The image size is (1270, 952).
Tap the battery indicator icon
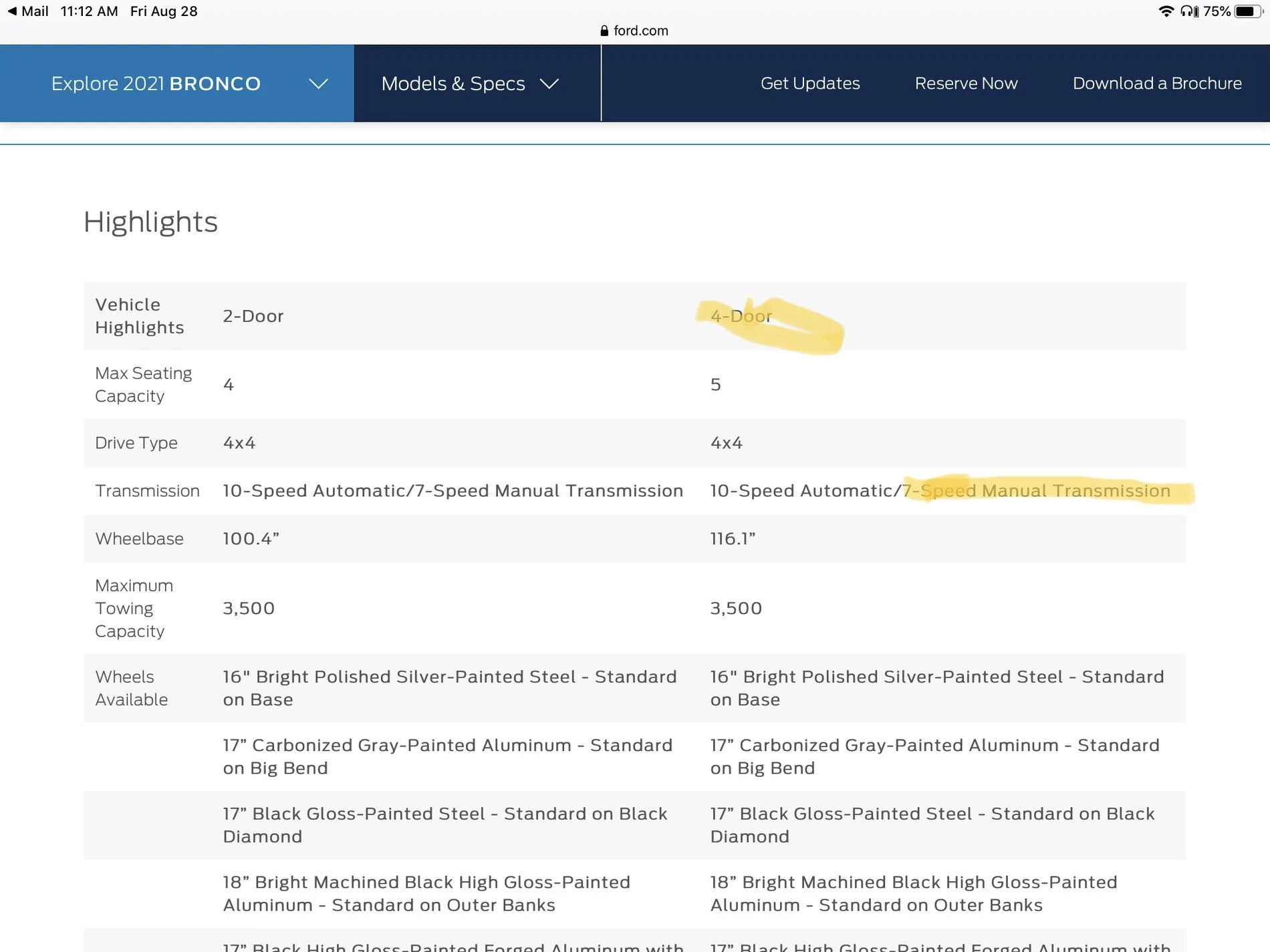coord(1248,11)
